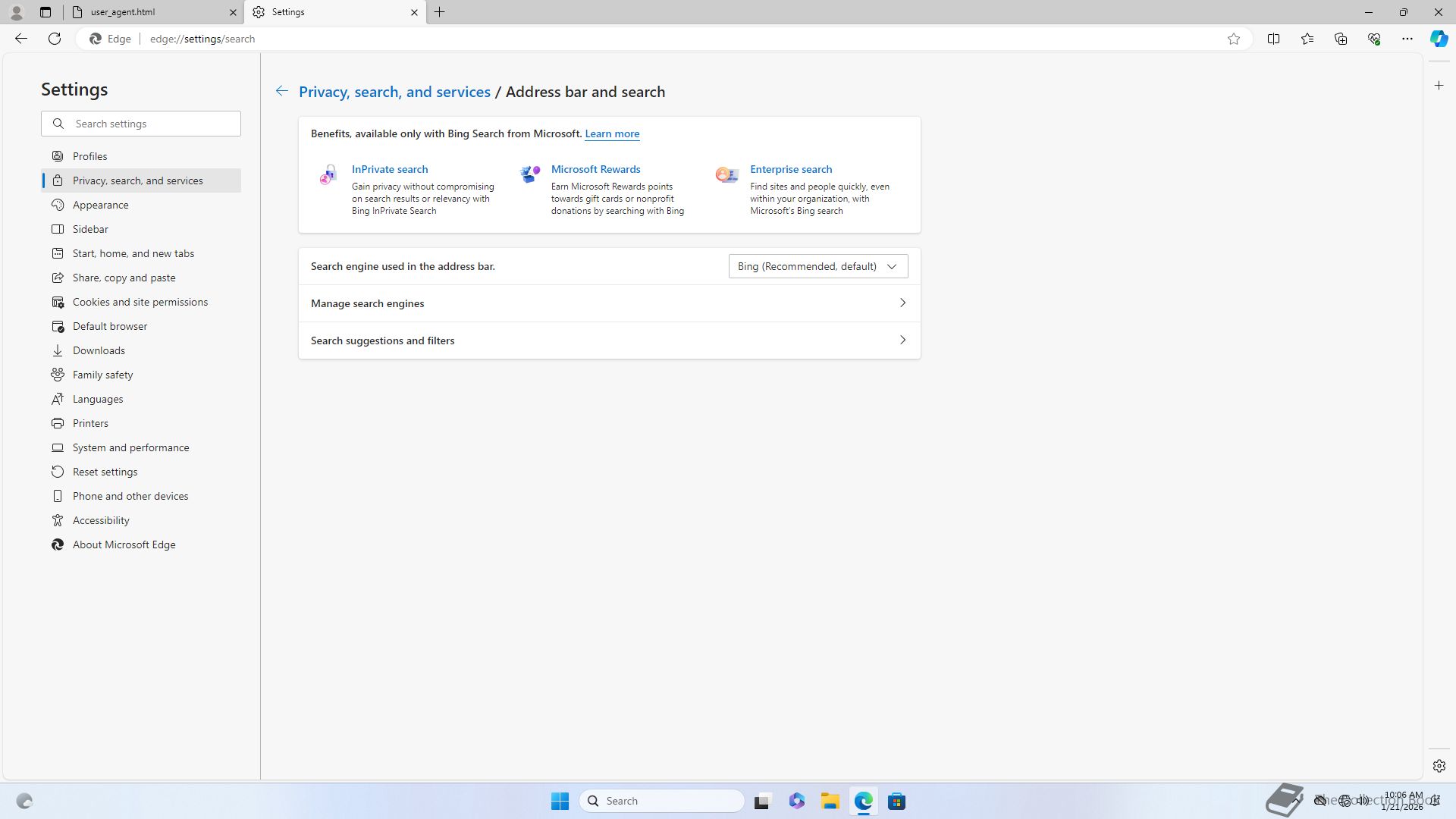The height and width of the screenshot is (819, 1456).
Task: Click the Refresh page icon
Action: tap(55, 39)
